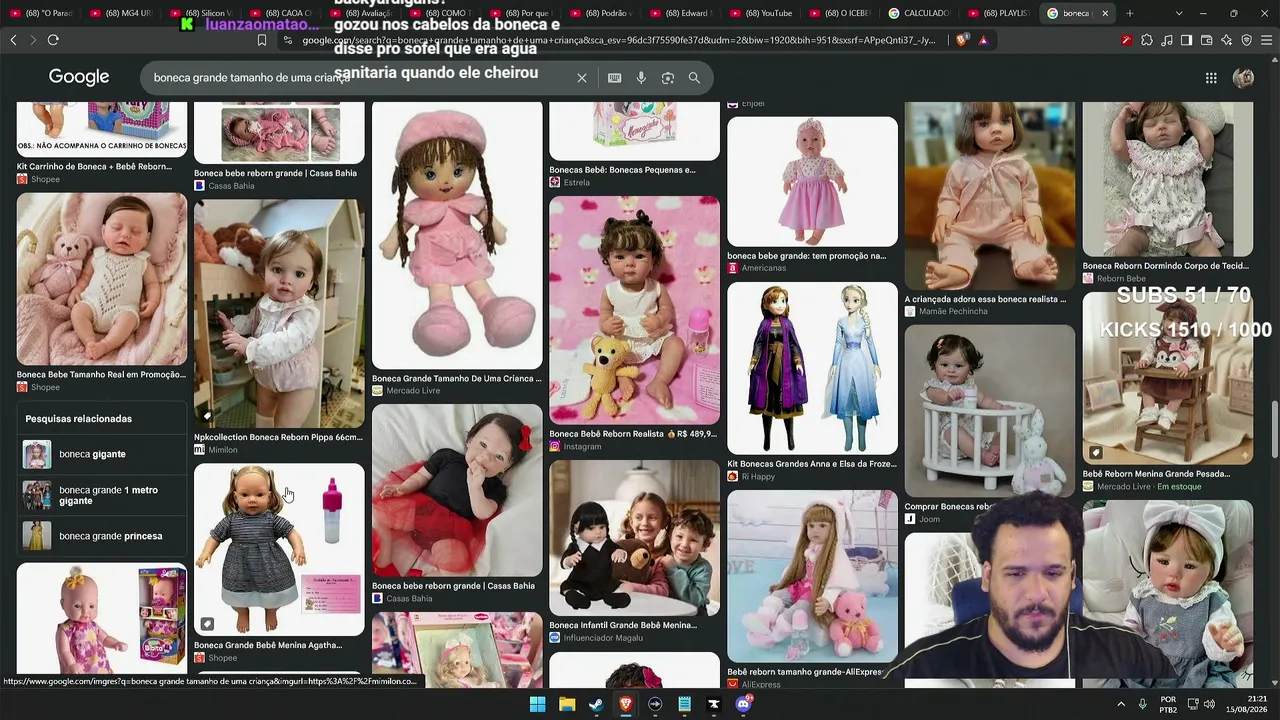Open the Brave Shields lion icon
The width and height of the screenshot is (1280, 720).
pos(962,40)
